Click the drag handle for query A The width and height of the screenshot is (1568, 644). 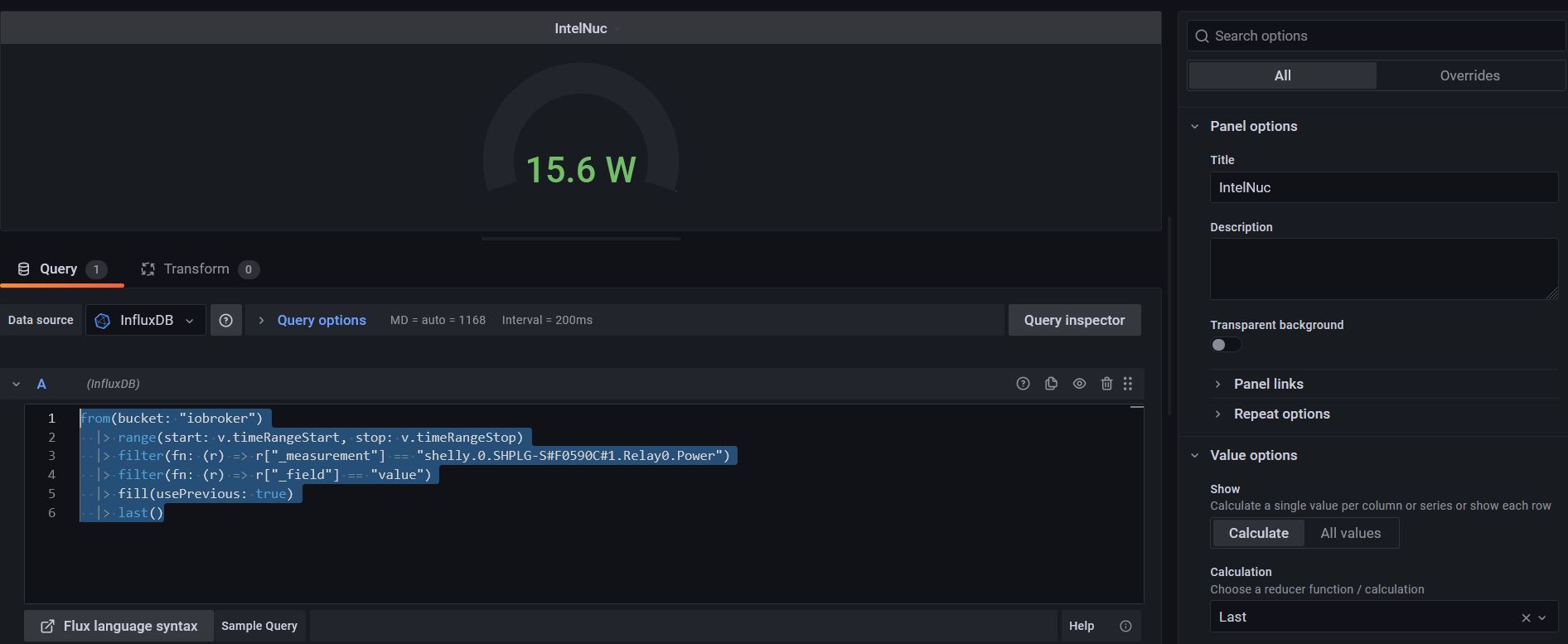click(1128, 384)
